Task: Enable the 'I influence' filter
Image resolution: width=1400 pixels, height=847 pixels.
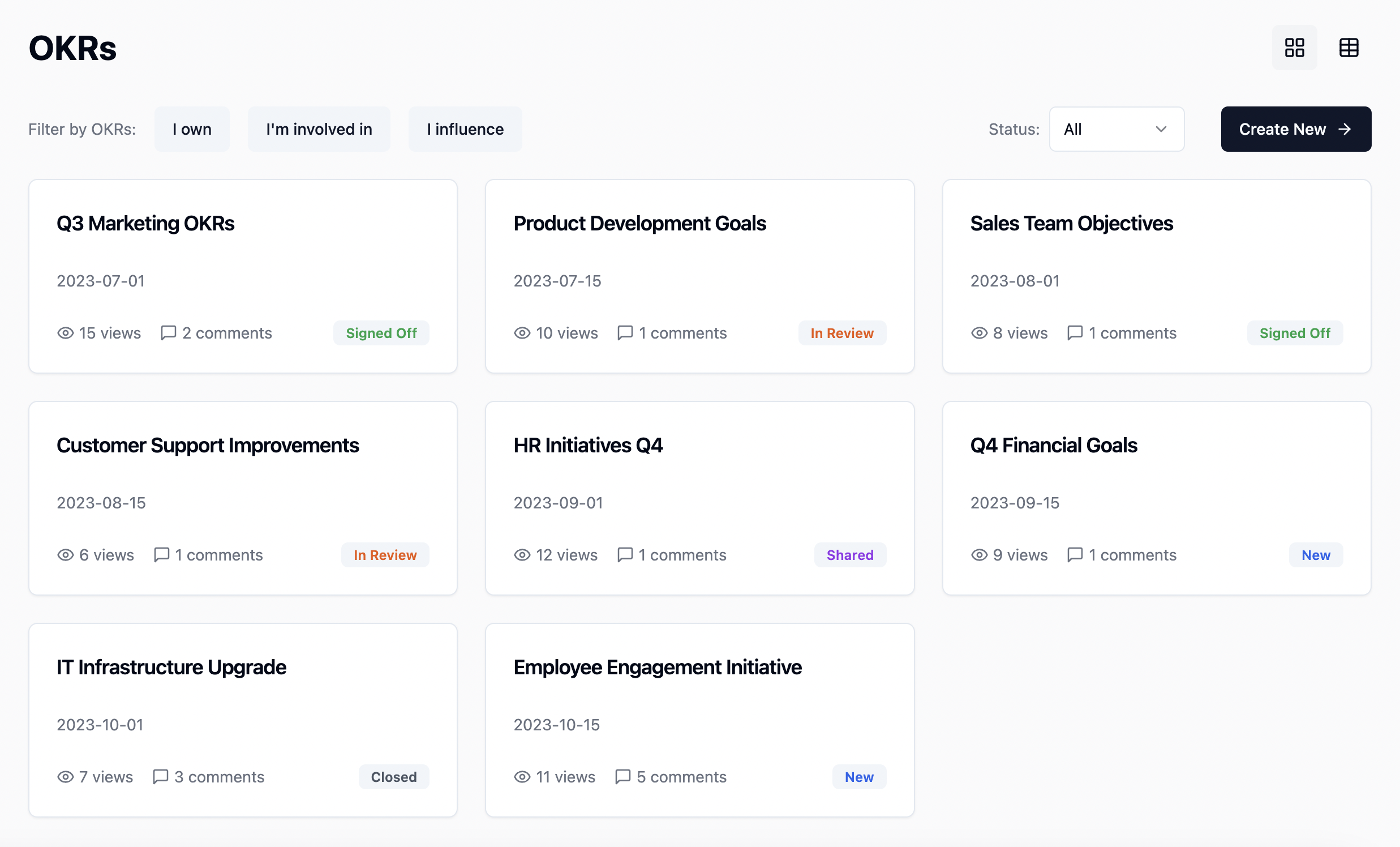Action: click(x=465, y=129)
